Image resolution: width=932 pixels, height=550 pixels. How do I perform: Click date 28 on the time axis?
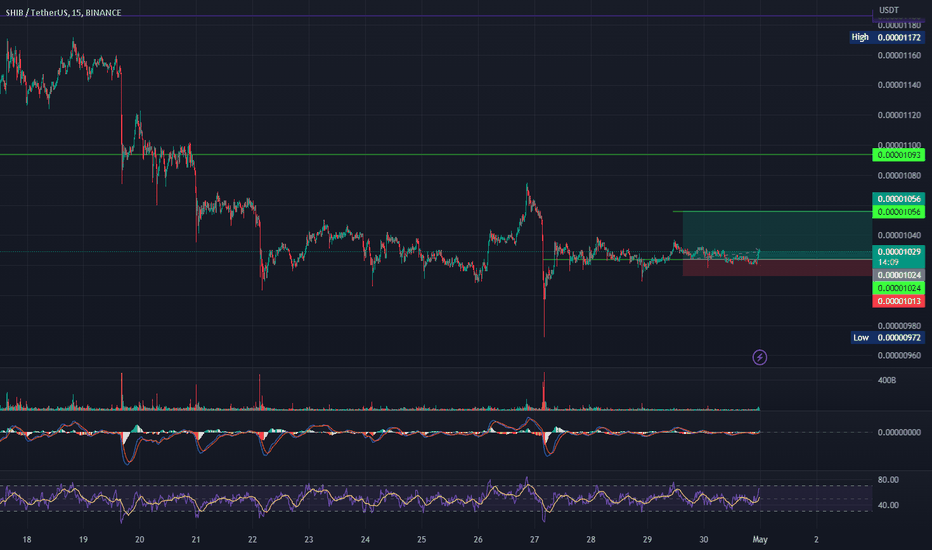point(591,540)
